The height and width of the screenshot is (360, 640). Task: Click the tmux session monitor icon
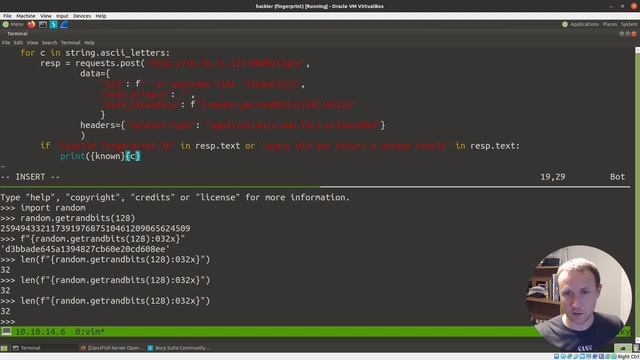pos(7,331)
